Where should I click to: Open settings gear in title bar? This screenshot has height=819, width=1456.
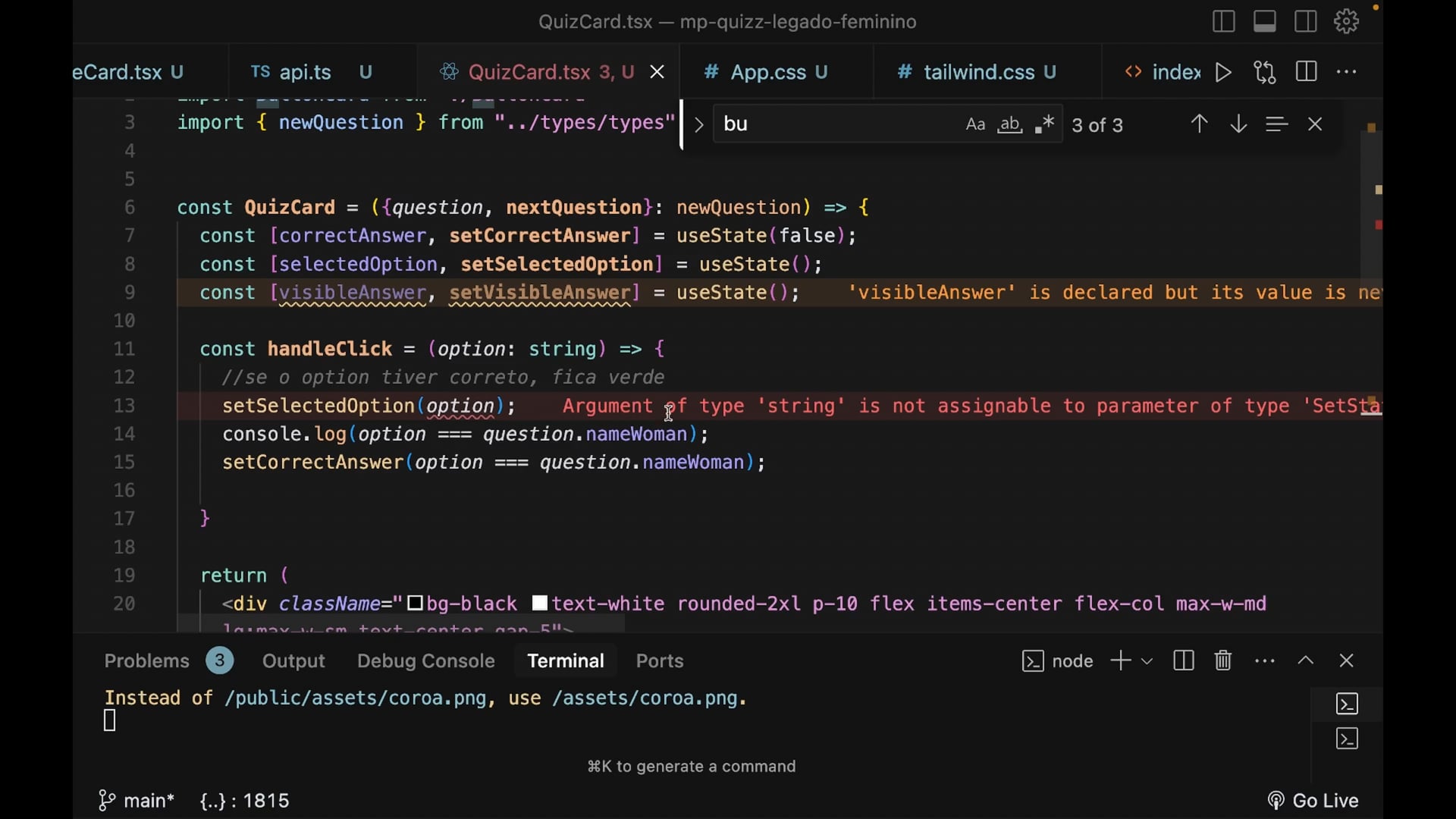pos(1347,21)
